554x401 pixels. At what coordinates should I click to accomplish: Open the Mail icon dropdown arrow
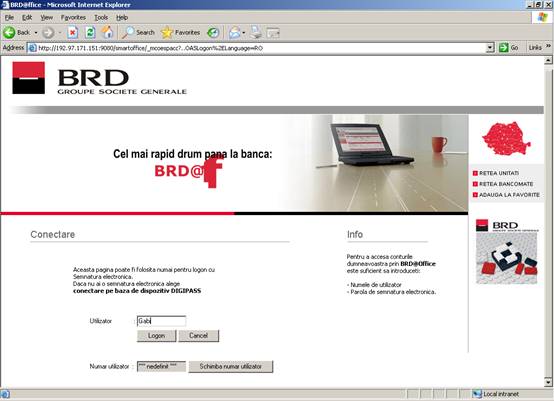[244, 33]
